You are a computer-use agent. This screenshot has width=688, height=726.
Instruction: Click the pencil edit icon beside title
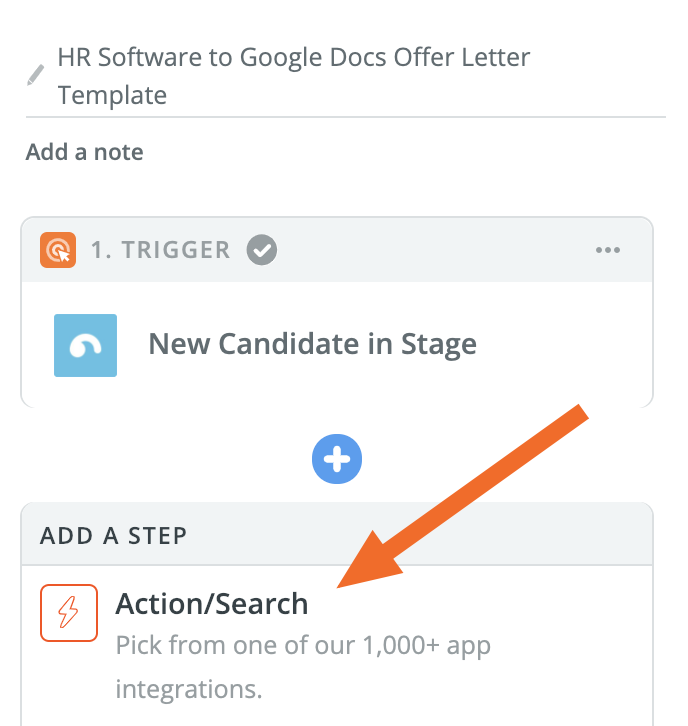35,75
